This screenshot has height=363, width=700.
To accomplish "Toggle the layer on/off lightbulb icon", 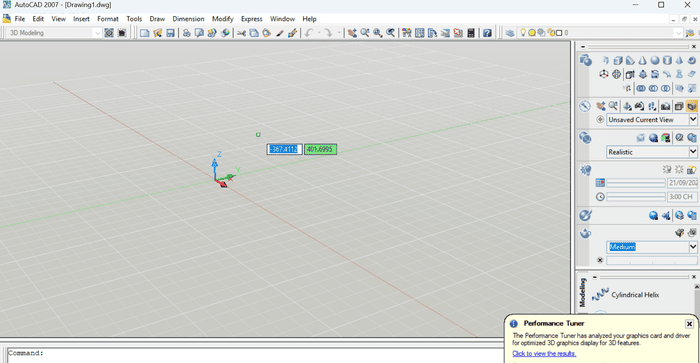I will click(x=523, y=33).
